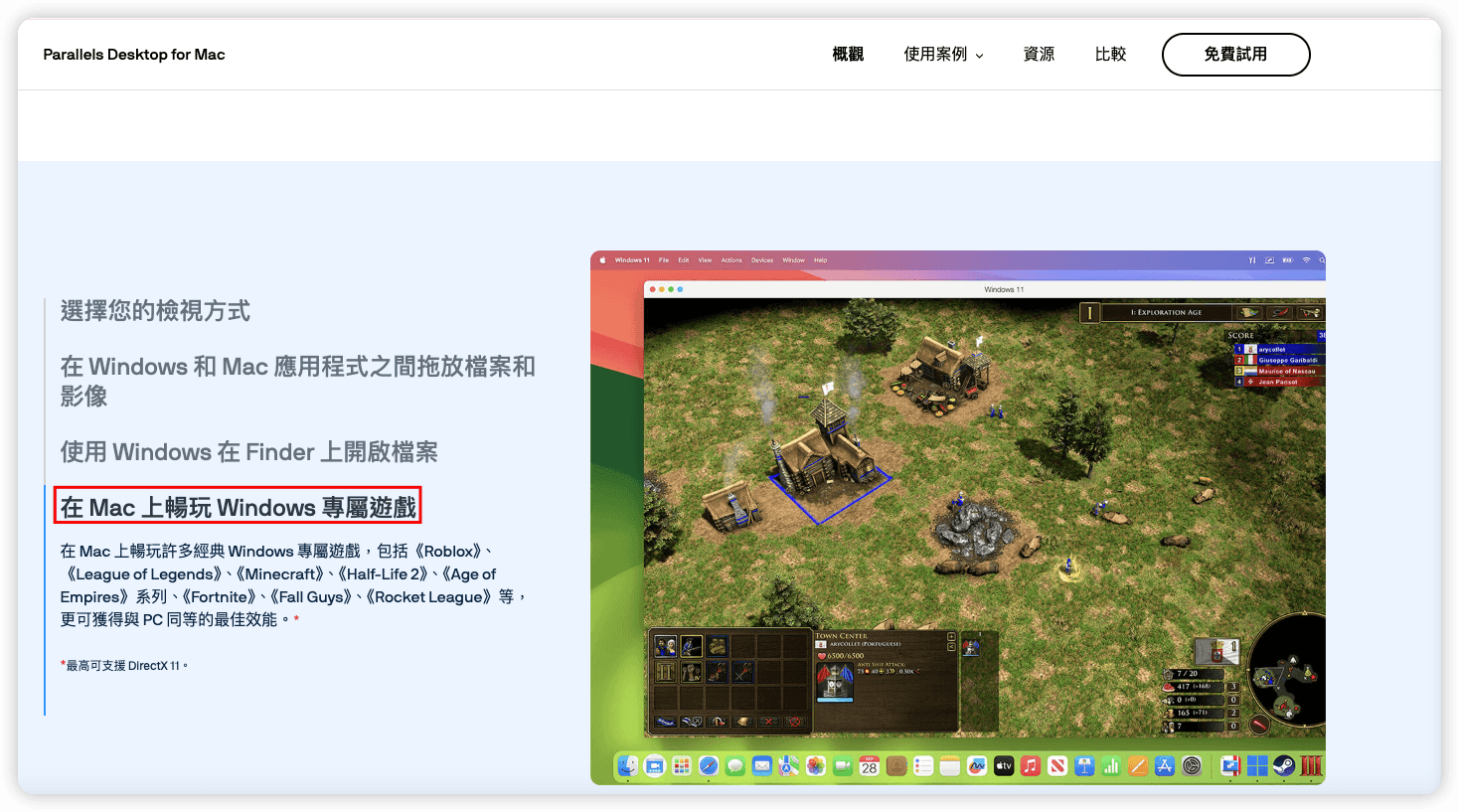The image size is (1459, 812).
Task: Select the 選擇您的檢視方式 section
Action: coord(155,311)
